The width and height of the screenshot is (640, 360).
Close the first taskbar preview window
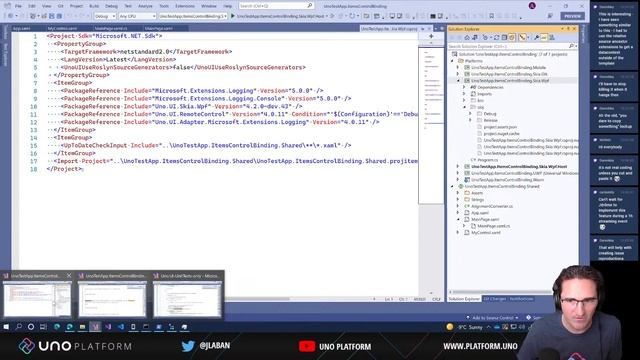(x=69, y=276)
